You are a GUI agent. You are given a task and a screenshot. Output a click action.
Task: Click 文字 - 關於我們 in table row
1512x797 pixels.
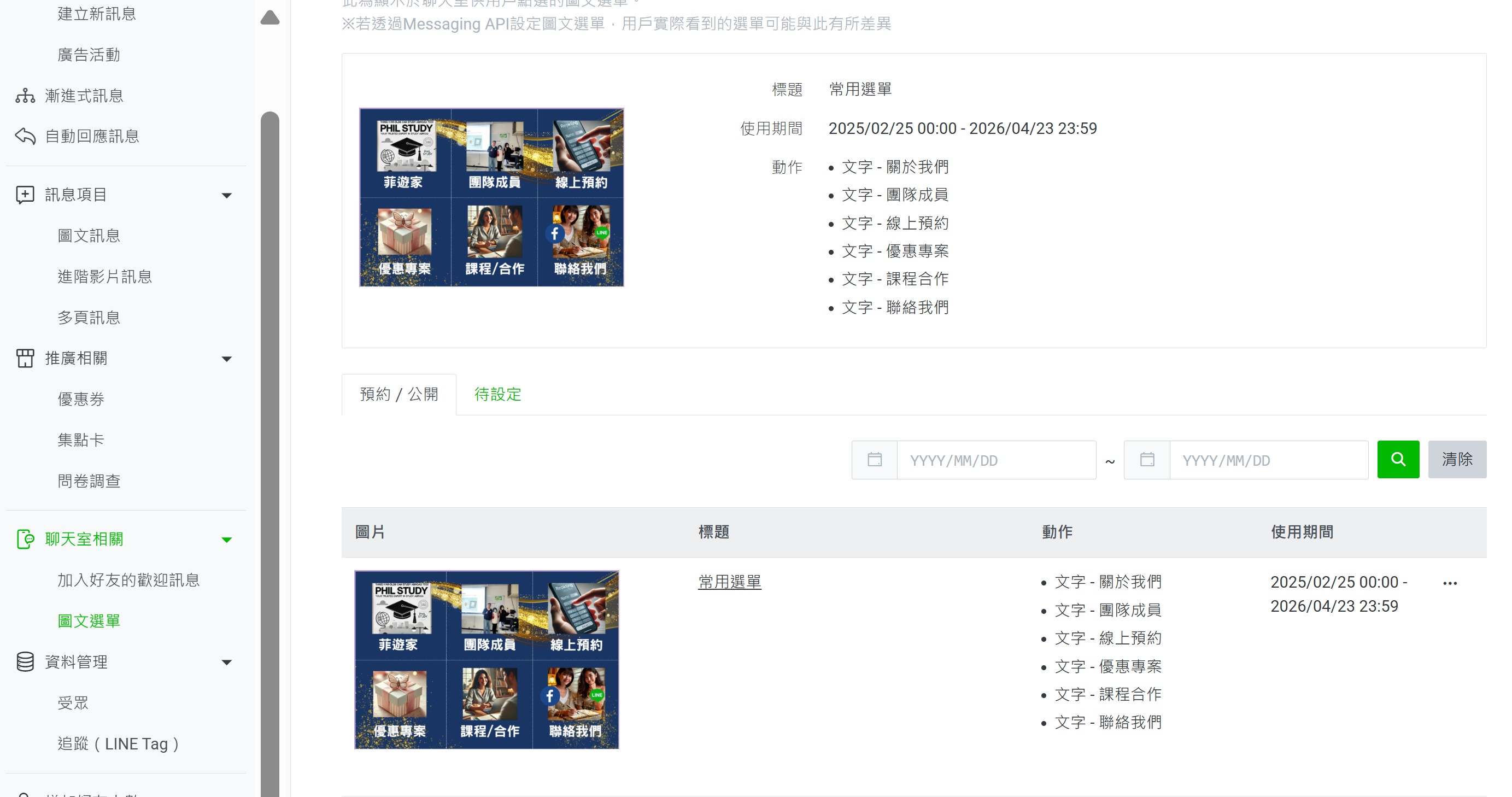coord(1108,582)
